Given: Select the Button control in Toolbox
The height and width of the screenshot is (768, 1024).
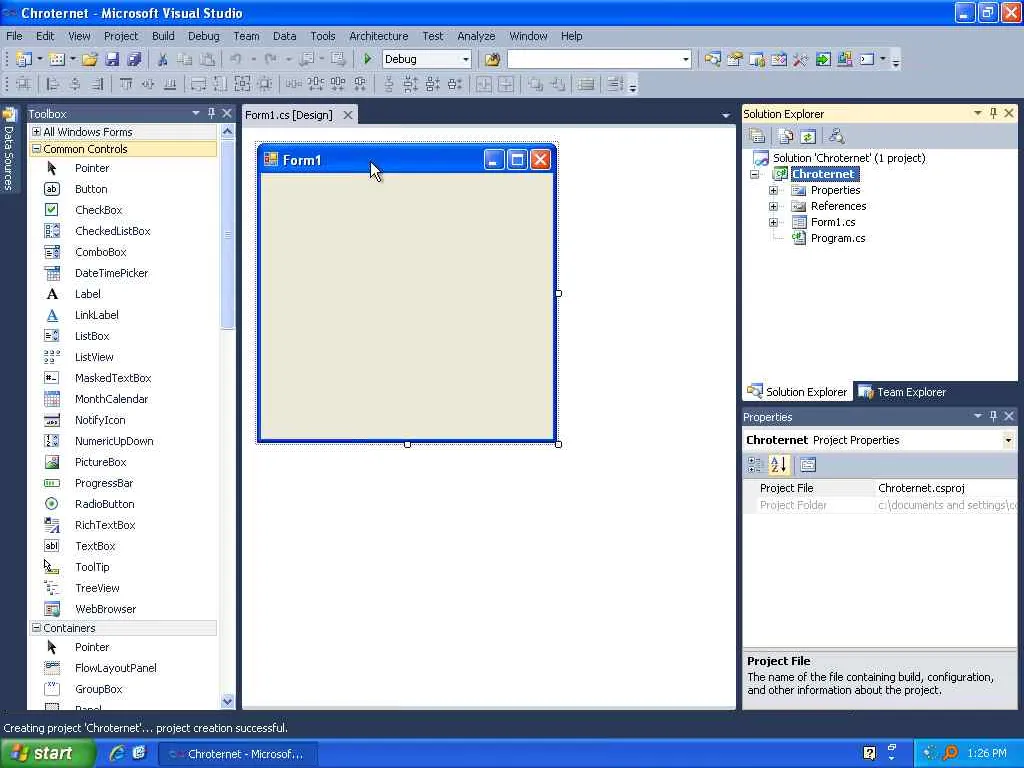Looking at the screenshot, I should [x=91, y=189].
